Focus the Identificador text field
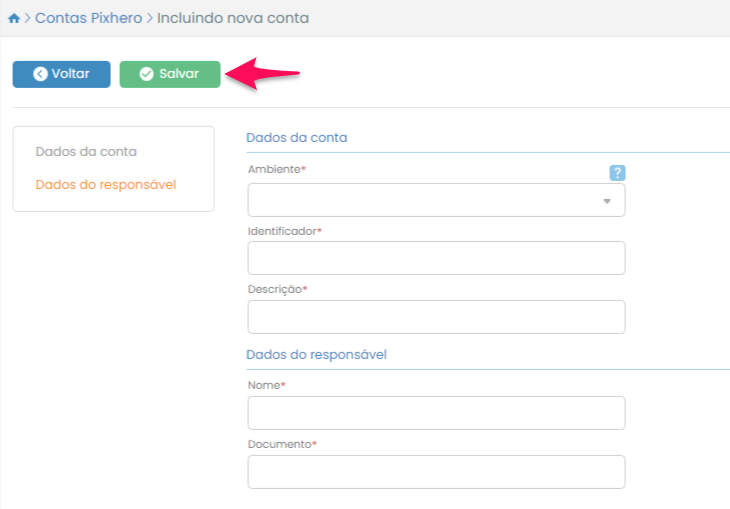Image resolution: width=730 pixels, height=509 pixels. pyautogui.click(x=435, y=258)
